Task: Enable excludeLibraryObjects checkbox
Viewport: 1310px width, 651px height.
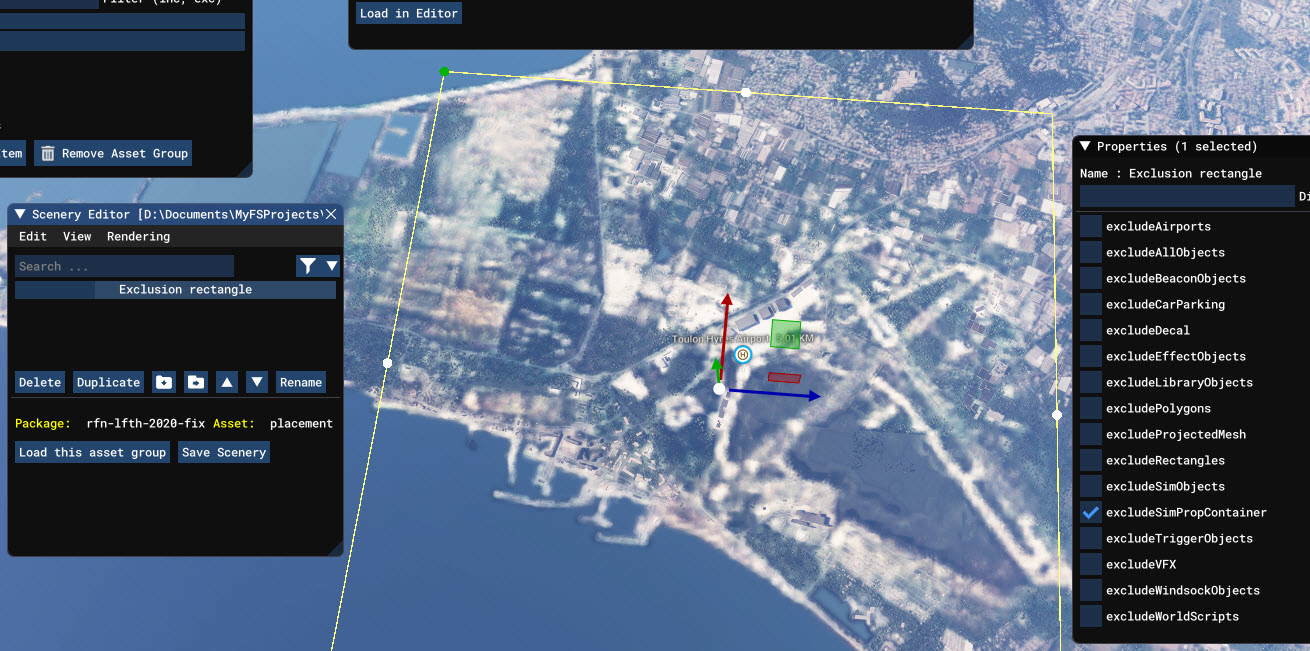Action: tap(1091, 382)
